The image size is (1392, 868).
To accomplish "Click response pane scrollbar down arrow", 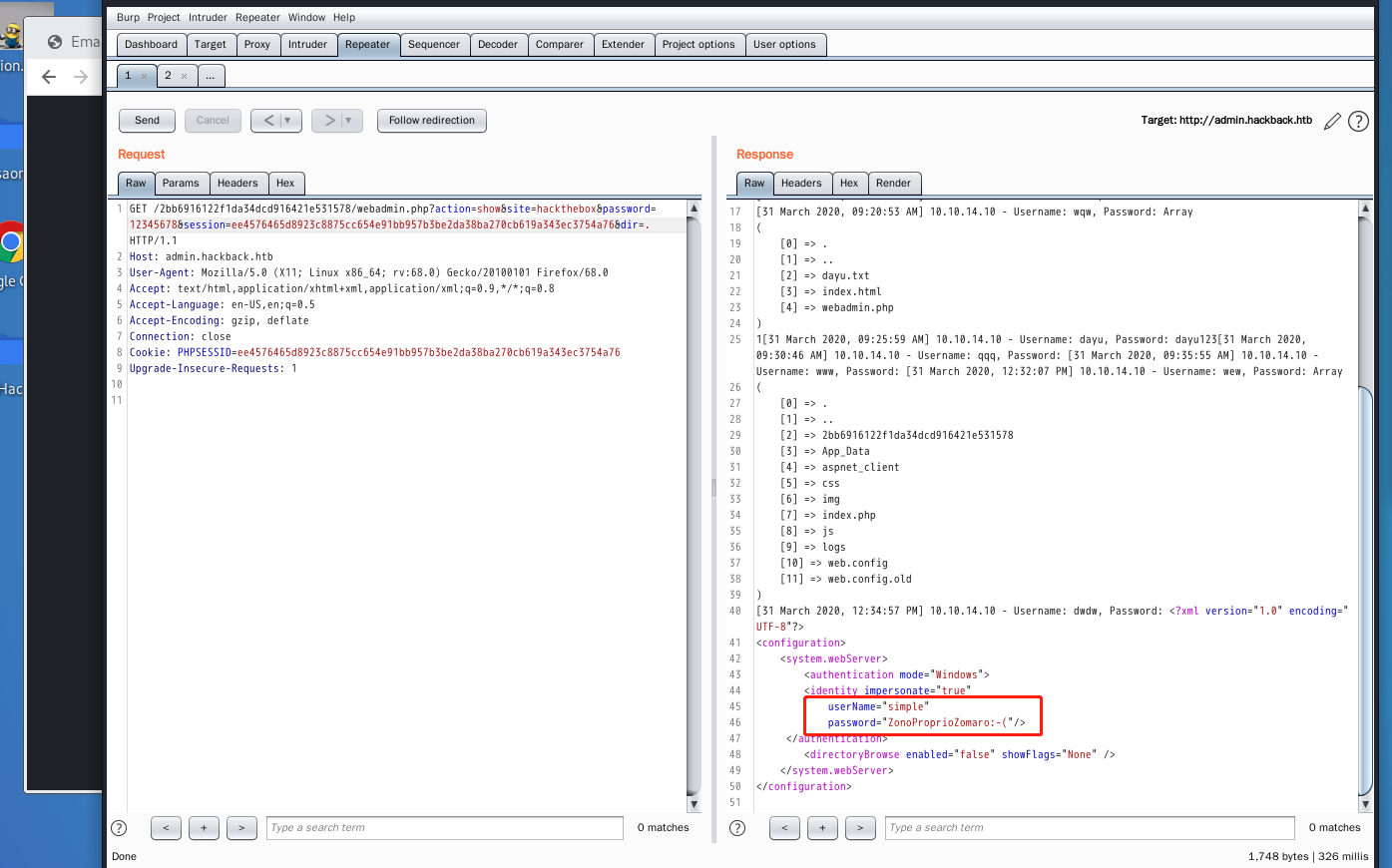I will pos(1365,804).
